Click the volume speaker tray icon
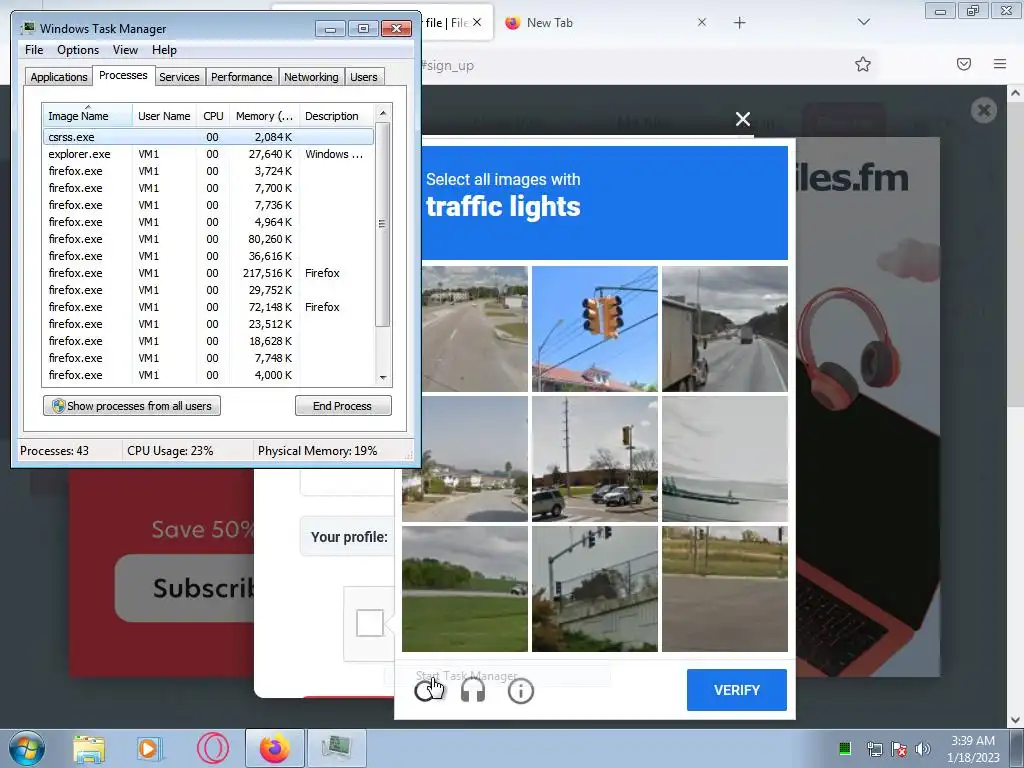 (x=923, y=749)
